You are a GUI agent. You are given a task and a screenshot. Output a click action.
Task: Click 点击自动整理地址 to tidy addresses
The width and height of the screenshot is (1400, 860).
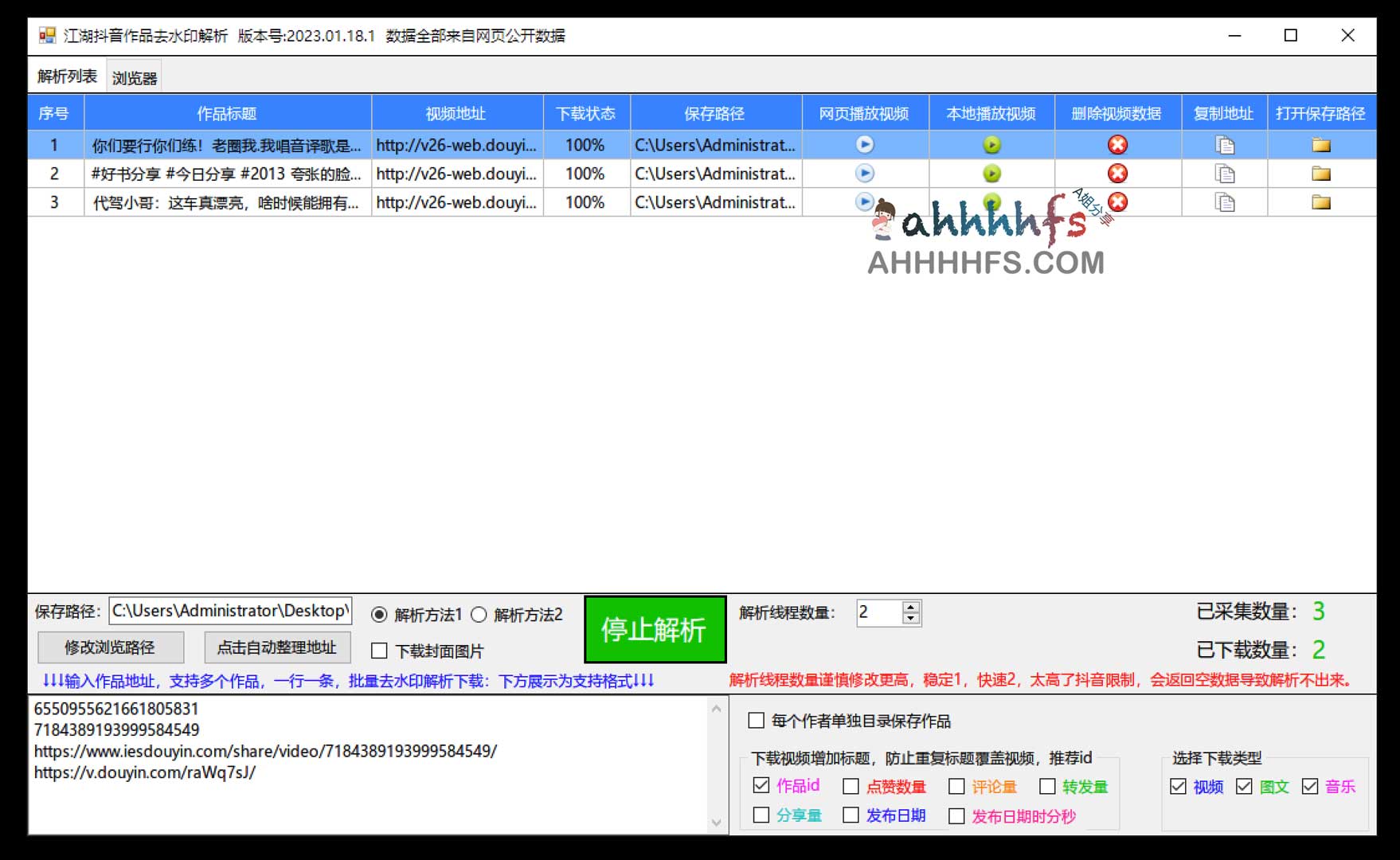276,647
